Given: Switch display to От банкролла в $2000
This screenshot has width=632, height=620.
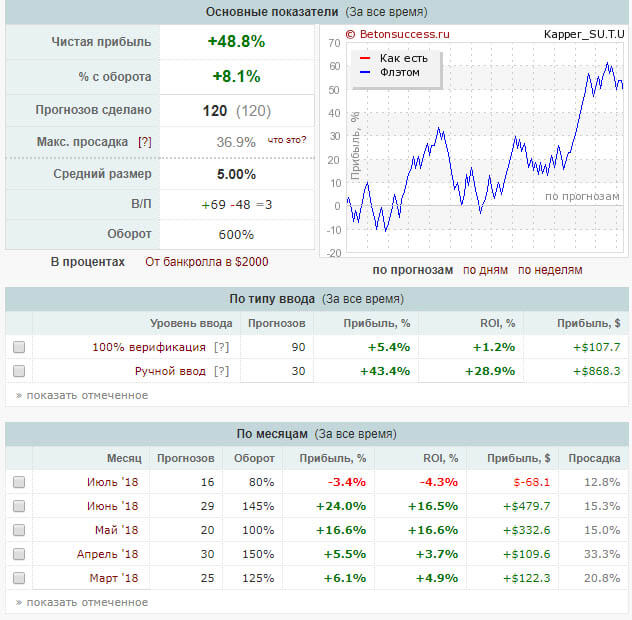Looking at the screenshot, I should click(x=207, y=262).
